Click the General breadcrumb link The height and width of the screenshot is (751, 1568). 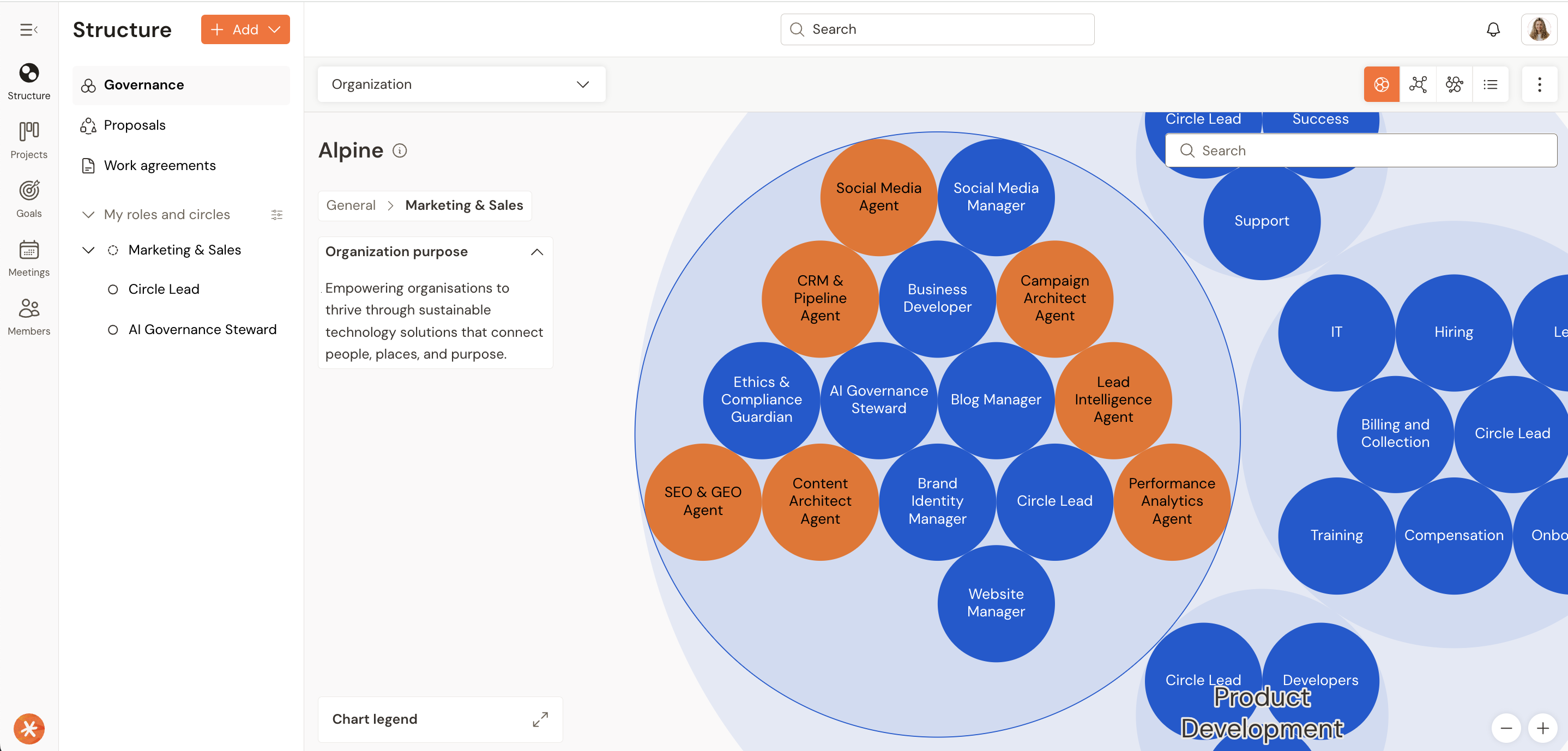pos(351,205)
